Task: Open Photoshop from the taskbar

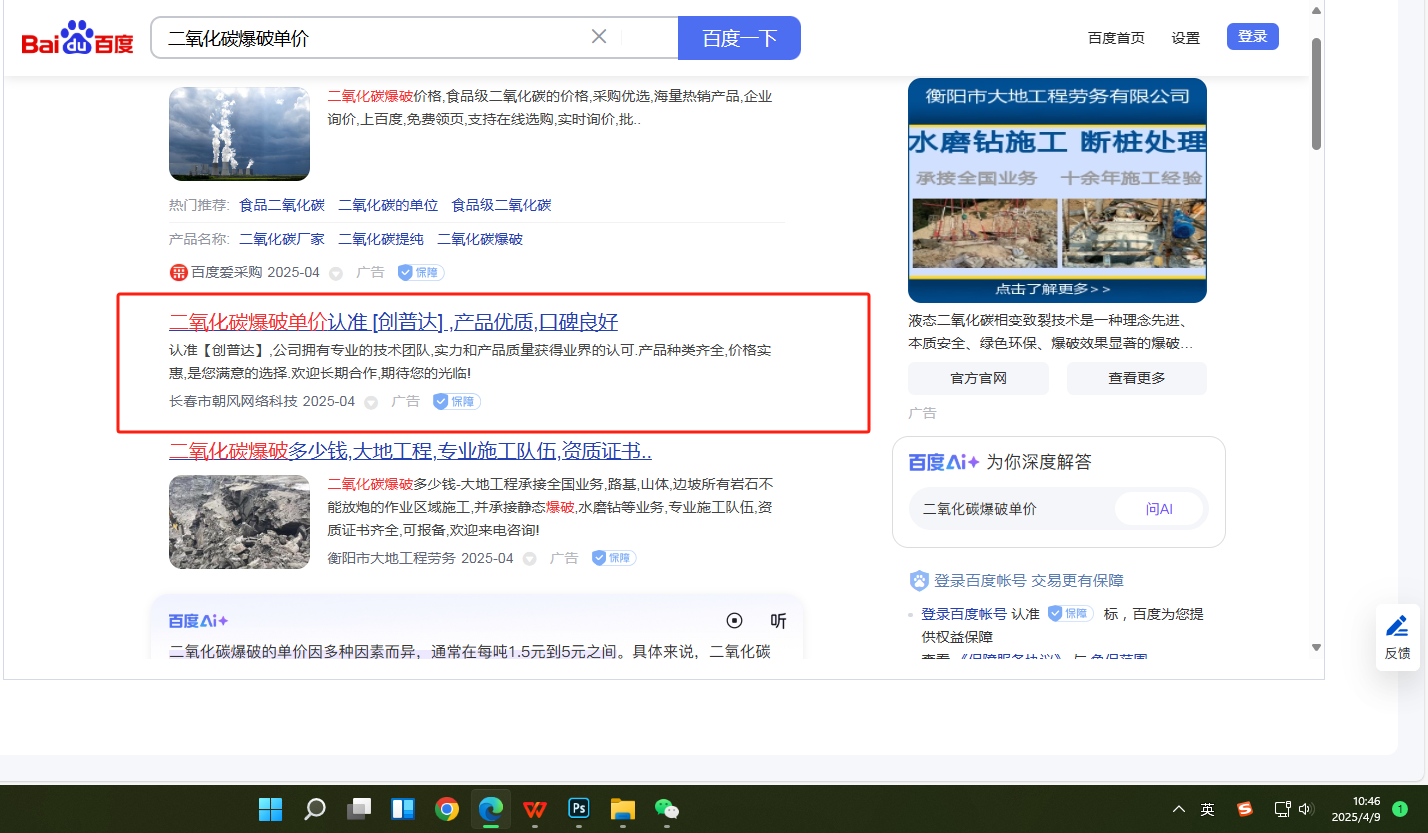Action: [x=579, y=808]
